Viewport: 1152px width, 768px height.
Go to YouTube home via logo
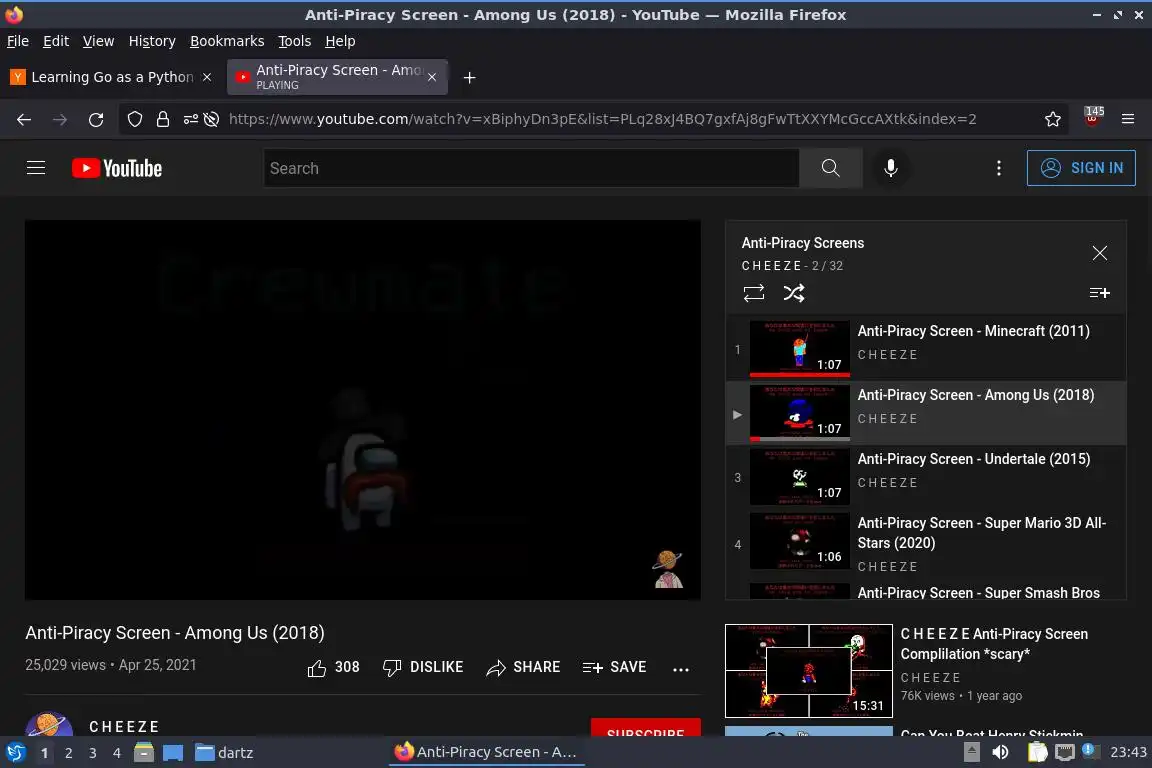coord(117,168)
